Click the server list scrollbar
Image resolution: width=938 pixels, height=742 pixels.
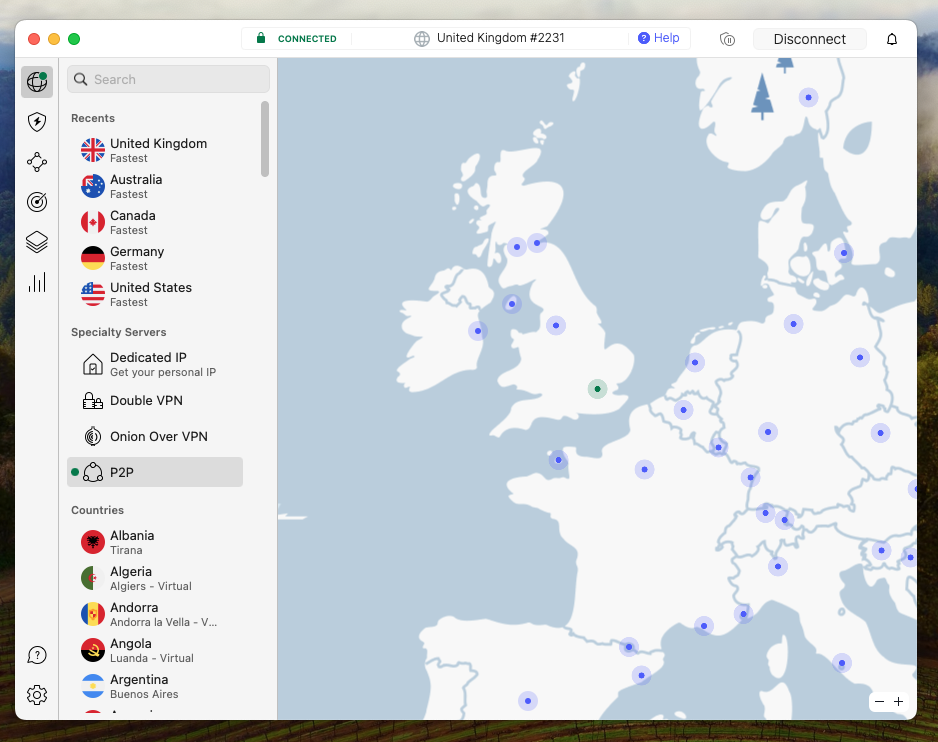click(x=265, y=139)
